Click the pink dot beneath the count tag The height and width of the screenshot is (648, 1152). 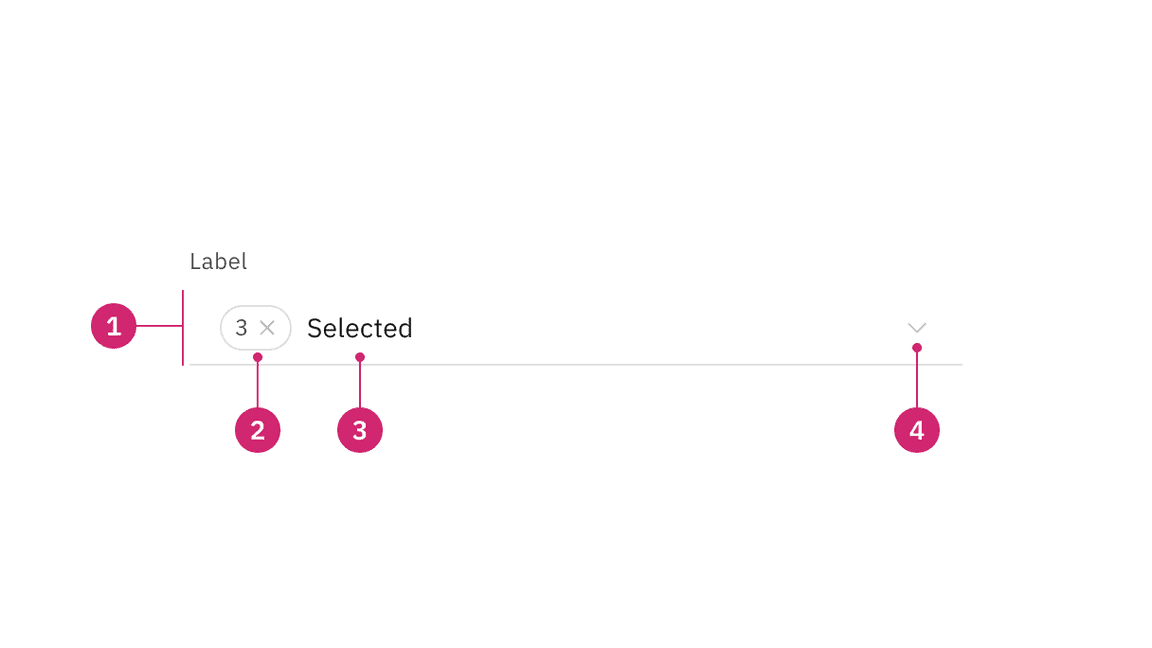pos(258,357)
